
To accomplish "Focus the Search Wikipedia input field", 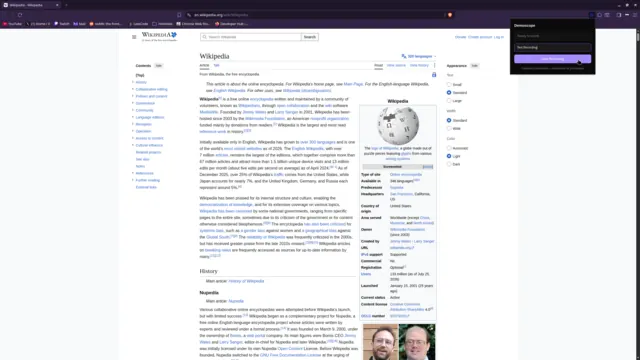I will point(251,37).
